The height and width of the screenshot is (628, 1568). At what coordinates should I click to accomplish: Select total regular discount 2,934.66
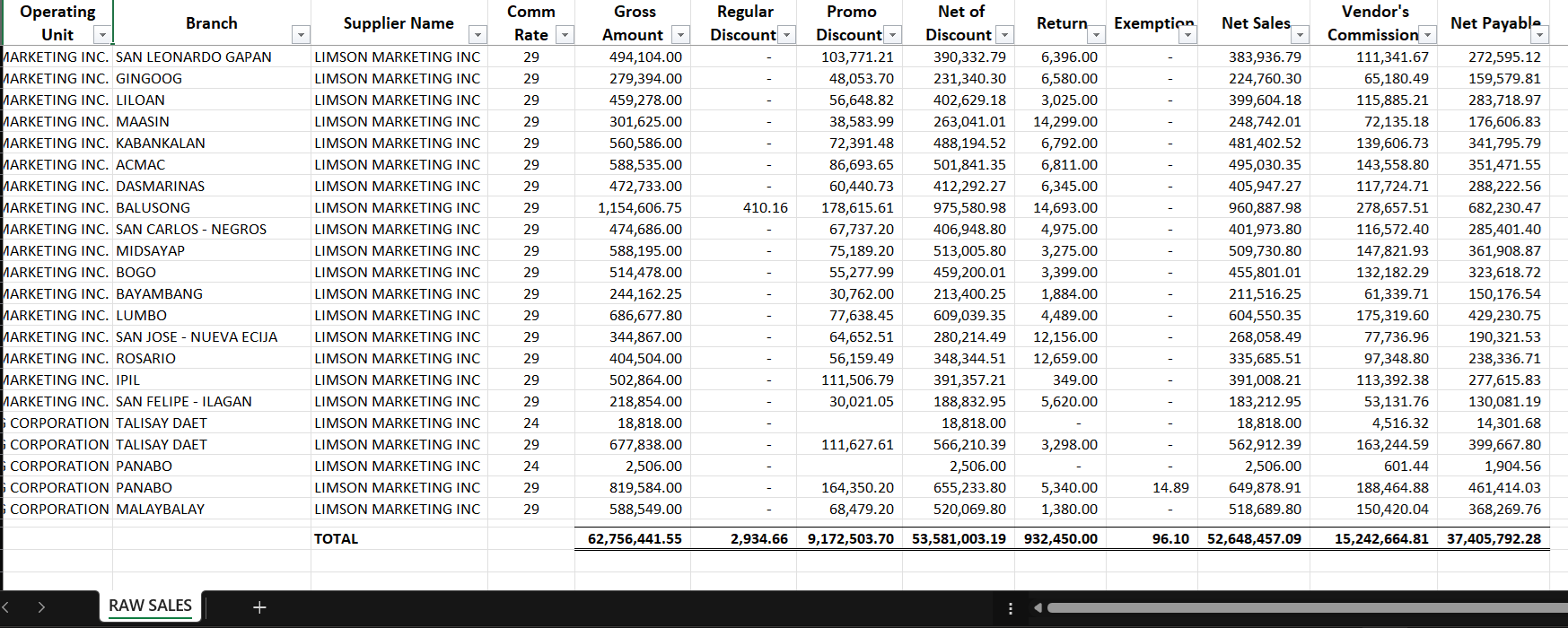tap(742, 539)
